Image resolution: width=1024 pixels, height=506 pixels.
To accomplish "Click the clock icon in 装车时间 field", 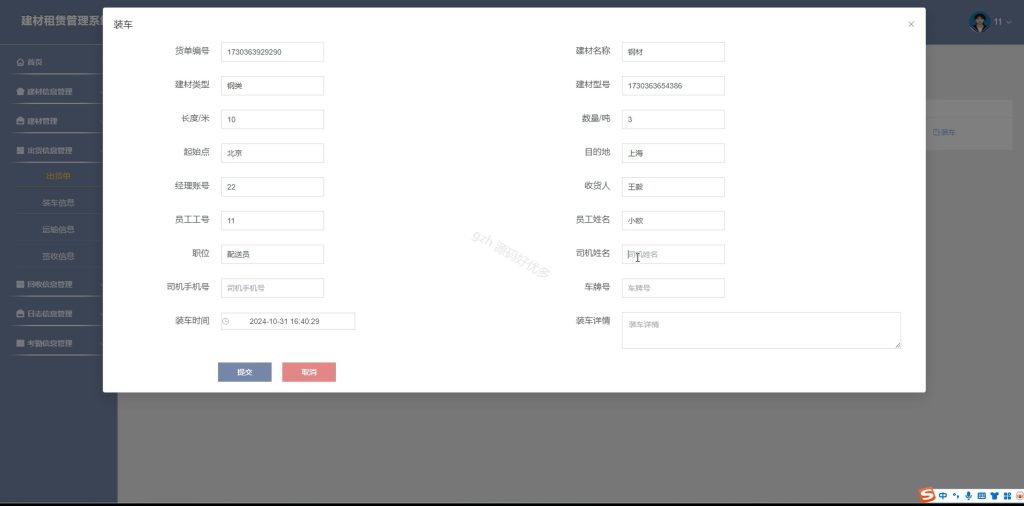I will [226, 321].
